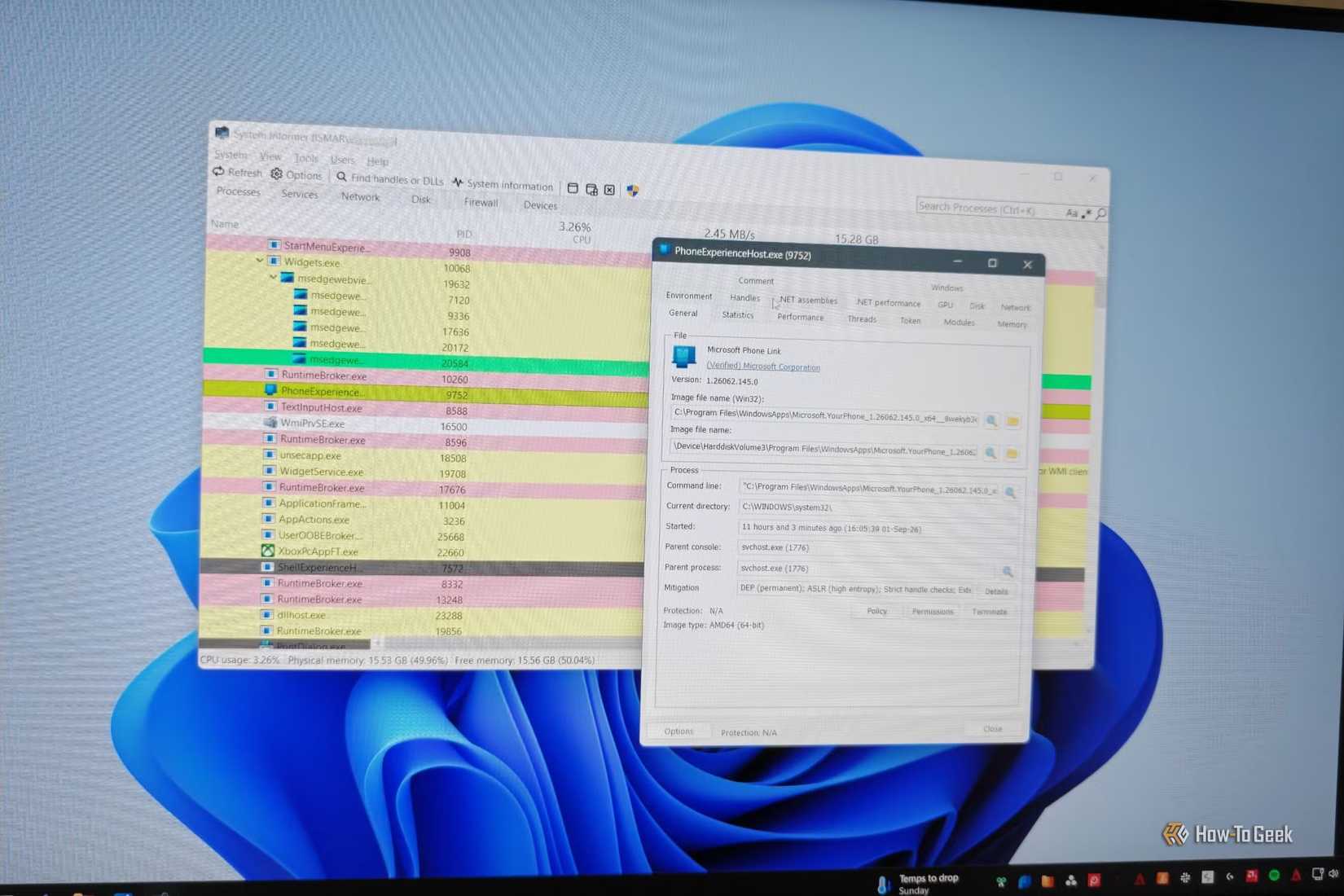Click the find window and thread icon

pos(591,189)
